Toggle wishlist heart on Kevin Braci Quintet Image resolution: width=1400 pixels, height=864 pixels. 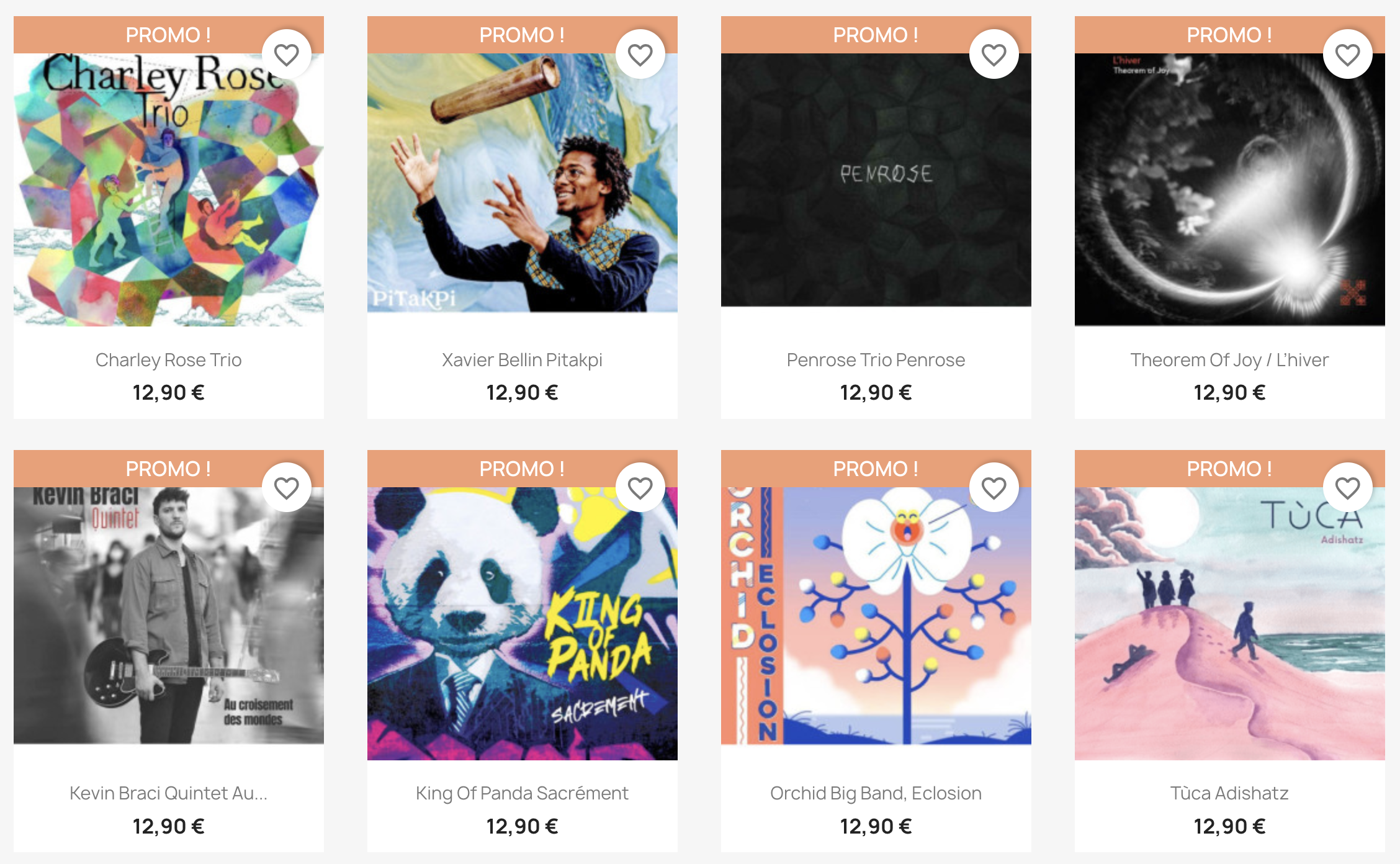point(286,488)
